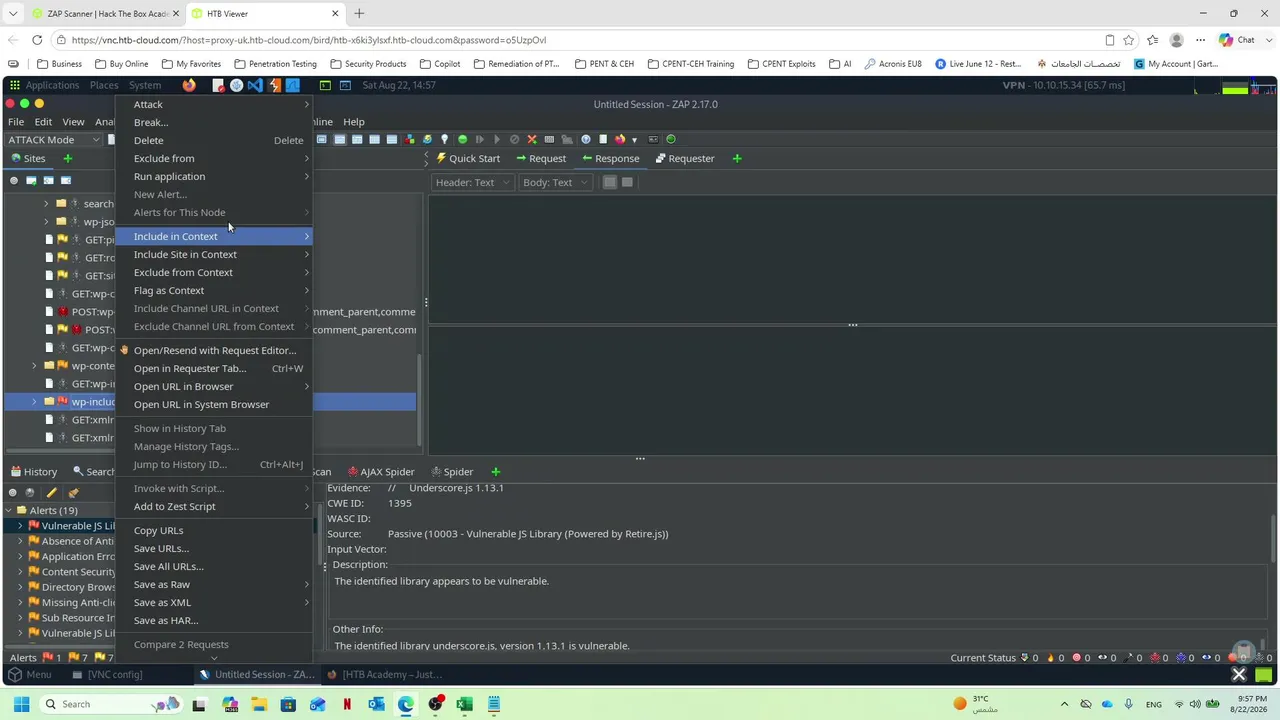Screen dimensions: 1280x720
Task: Open the File menu in ZAP
Action: 16,122
